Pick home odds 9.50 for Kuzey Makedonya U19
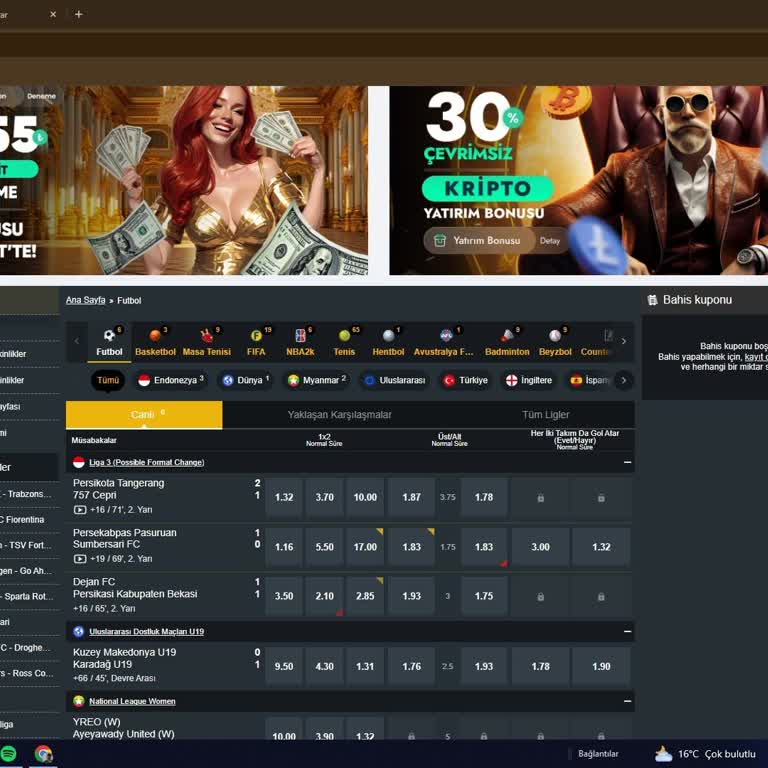Screen dimensions: 768x768 pos(284,667)
